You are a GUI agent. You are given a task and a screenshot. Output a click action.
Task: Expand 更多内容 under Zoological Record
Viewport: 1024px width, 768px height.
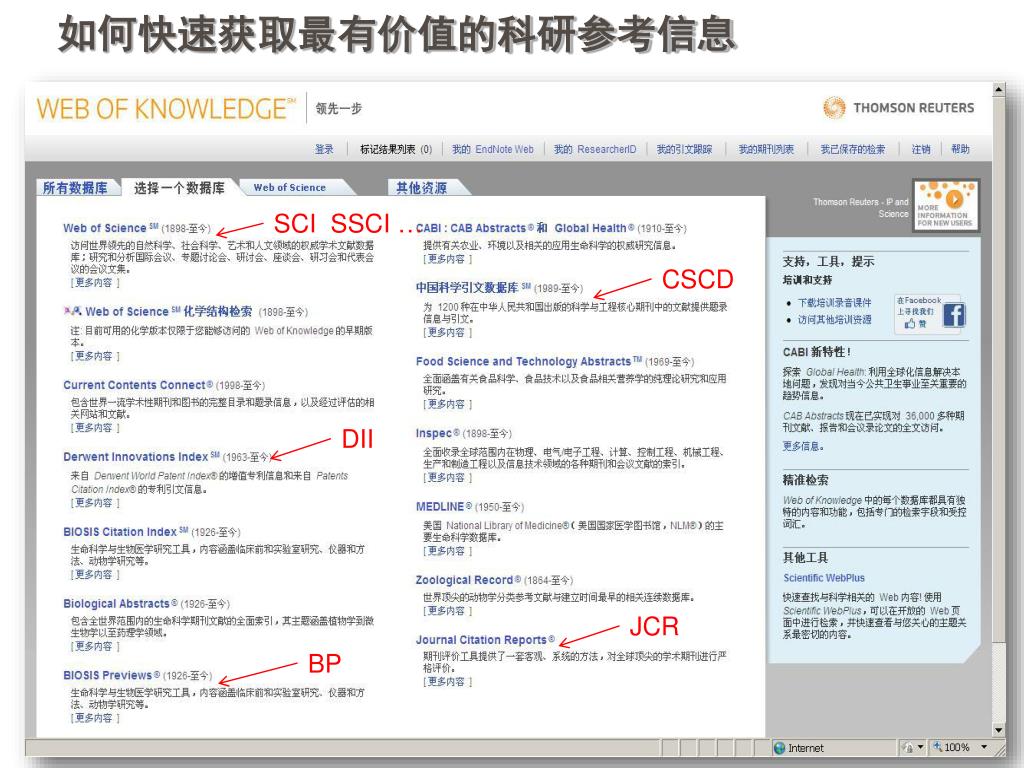(x=447, y=611)
